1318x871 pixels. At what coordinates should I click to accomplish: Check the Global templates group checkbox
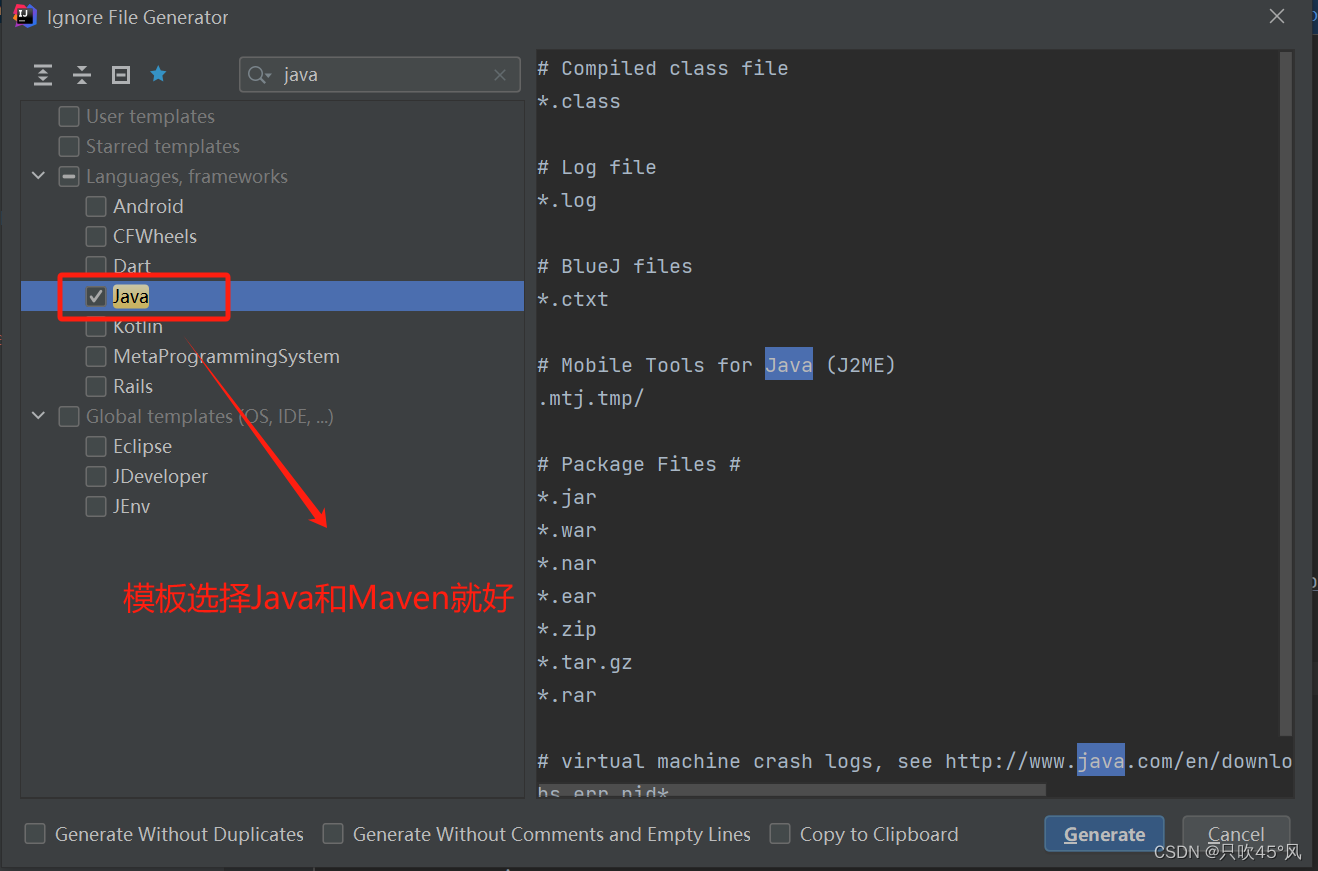click(69, 417)
